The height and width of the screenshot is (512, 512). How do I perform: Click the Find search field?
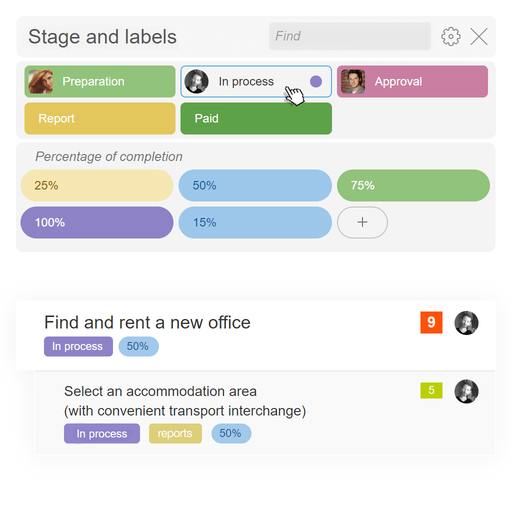pos(350,36)
